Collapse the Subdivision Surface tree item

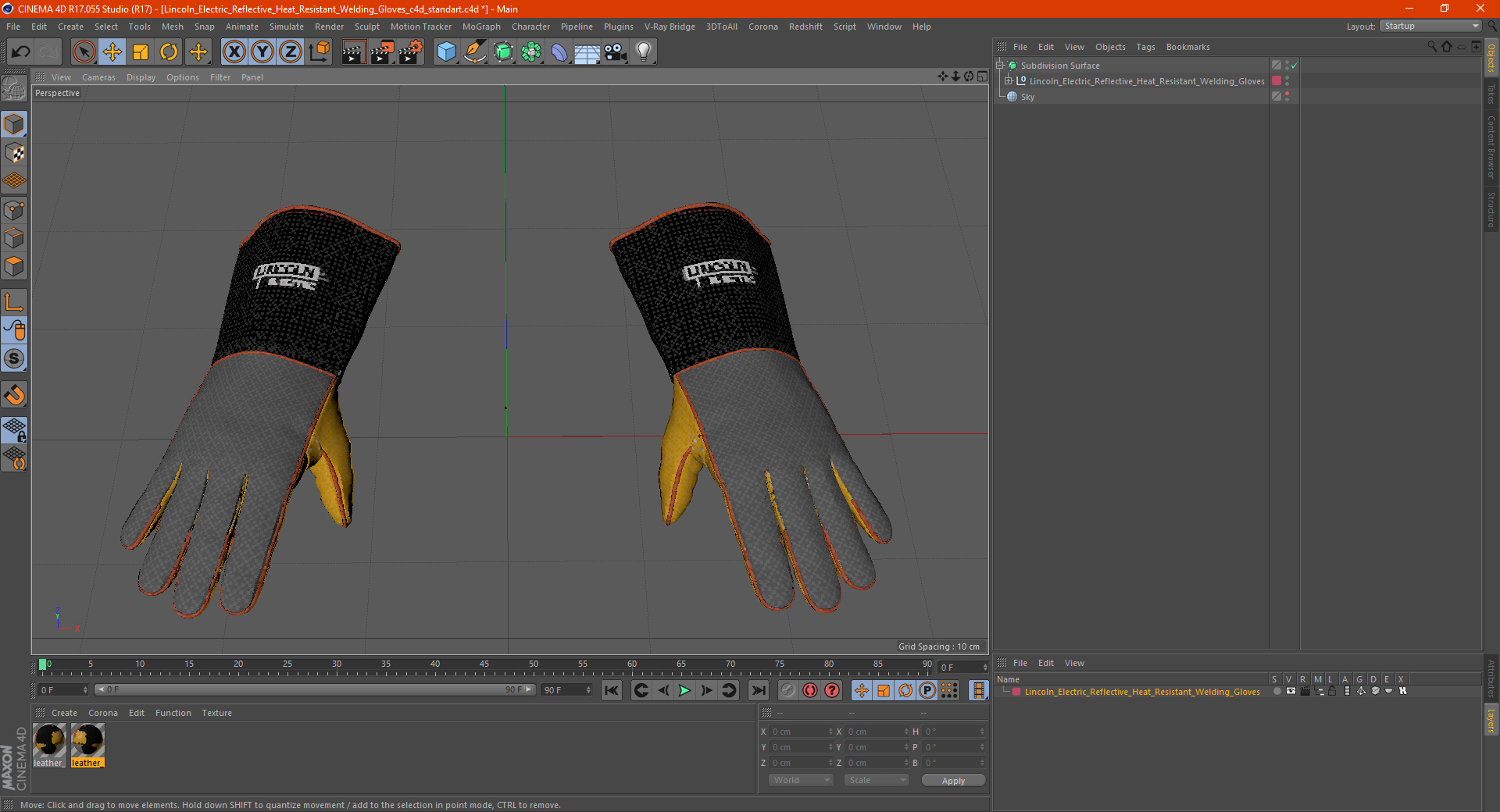(1000, 66)
